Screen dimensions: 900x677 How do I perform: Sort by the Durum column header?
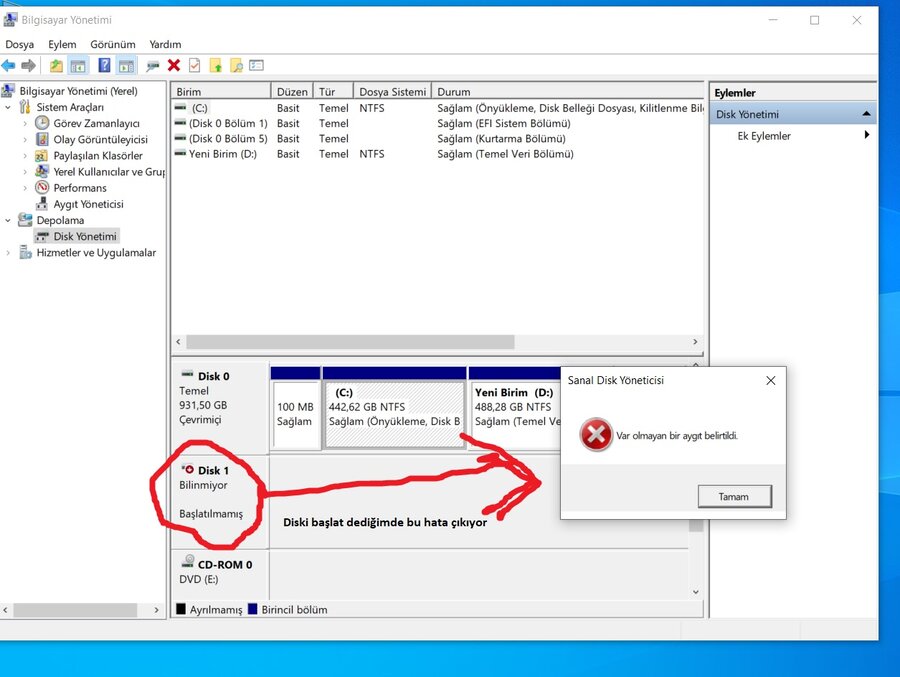pos(567,91)
